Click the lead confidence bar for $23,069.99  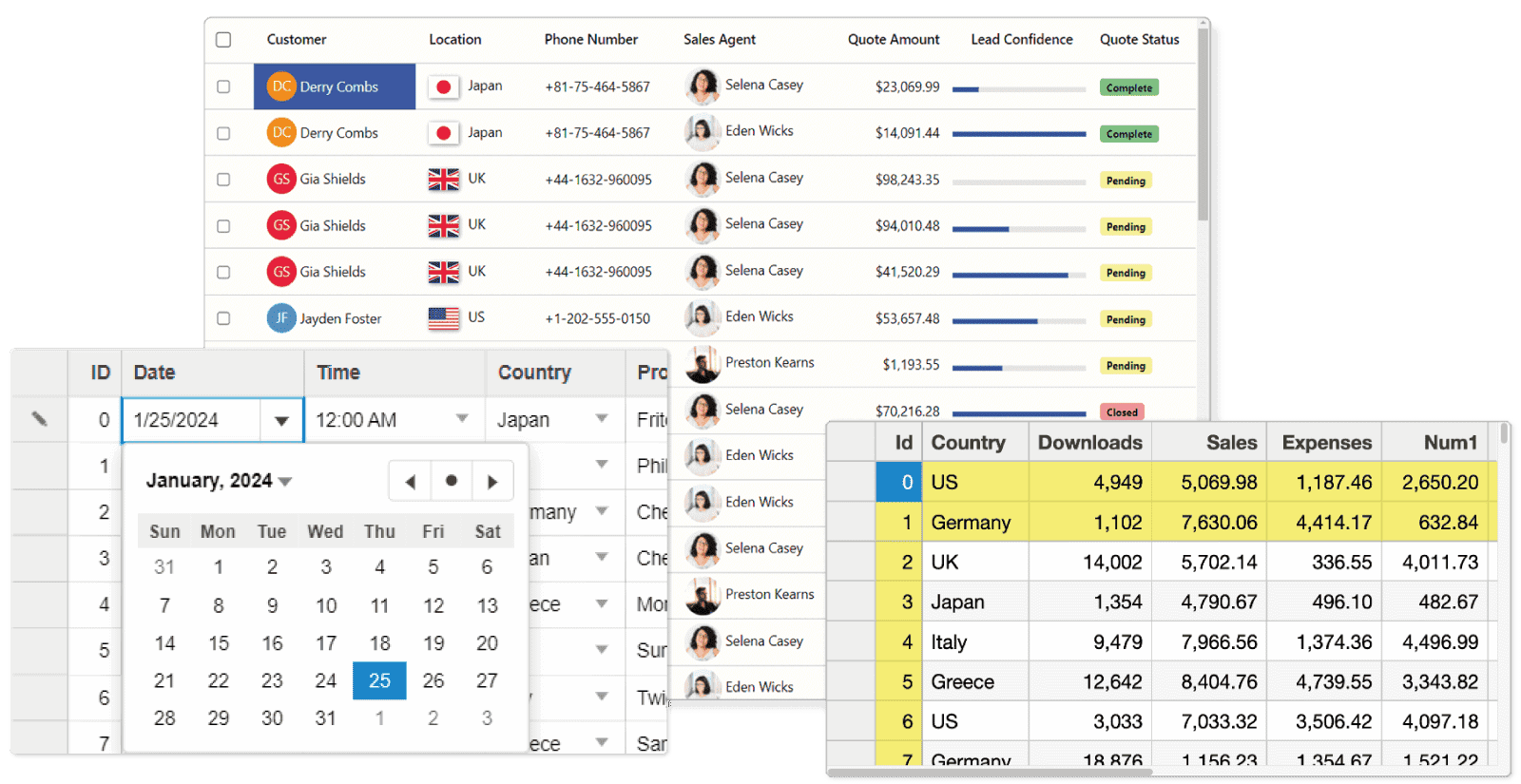pyautogui.click(x=1018, y=89)
